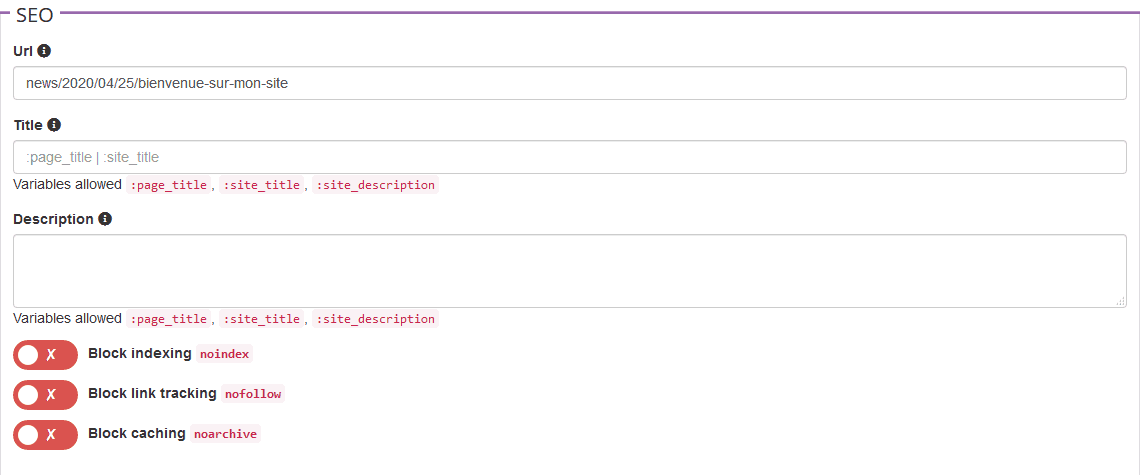
Task: Focus the Url input field
Action: (x=570, y=83)
